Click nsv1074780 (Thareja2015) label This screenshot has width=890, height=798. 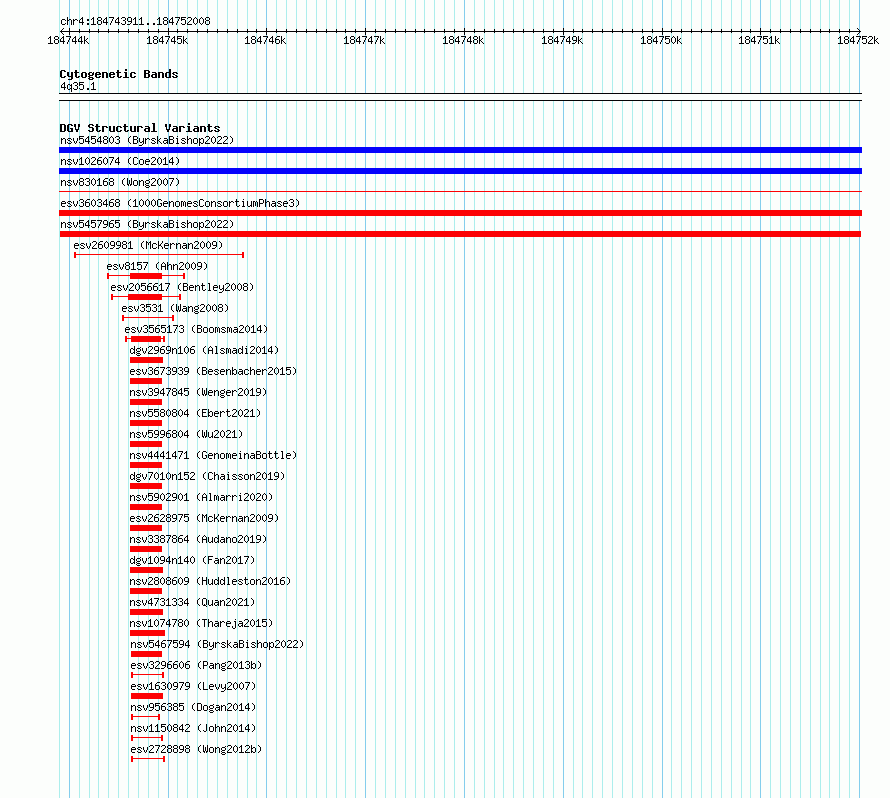click(x=201, y=623)
